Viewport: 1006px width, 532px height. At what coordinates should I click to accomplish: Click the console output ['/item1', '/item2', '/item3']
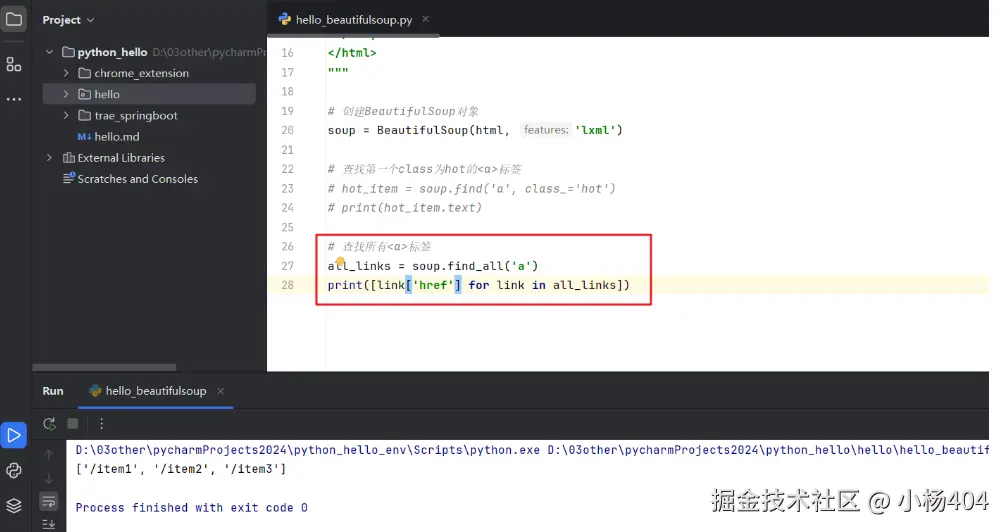(181, 469)
